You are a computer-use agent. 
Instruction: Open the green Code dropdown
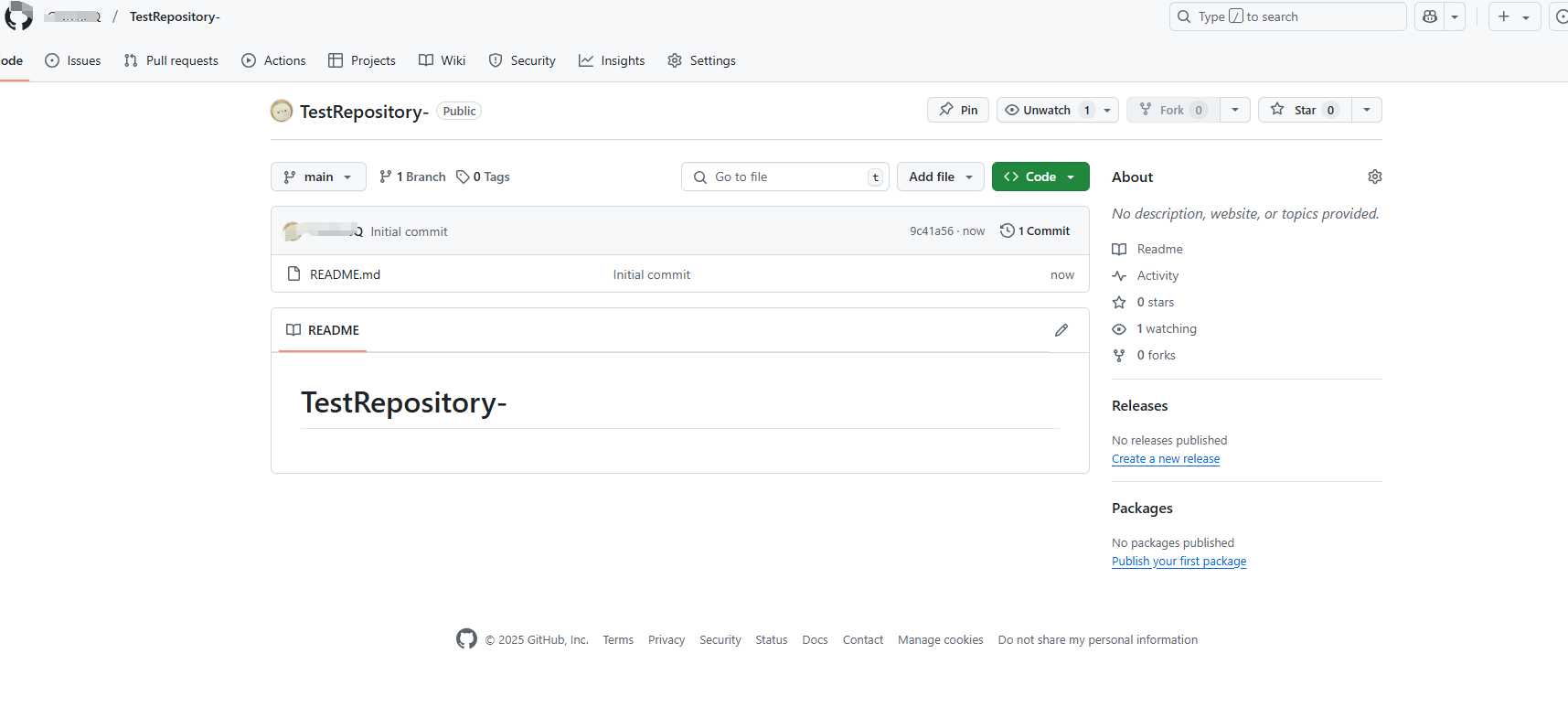click(x=1040, y=177)
